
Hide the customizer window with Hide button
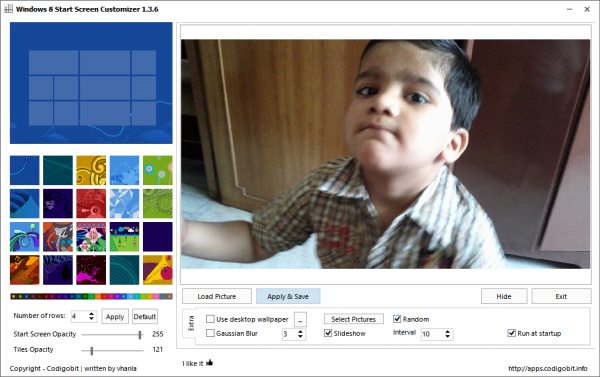[504, 296]
